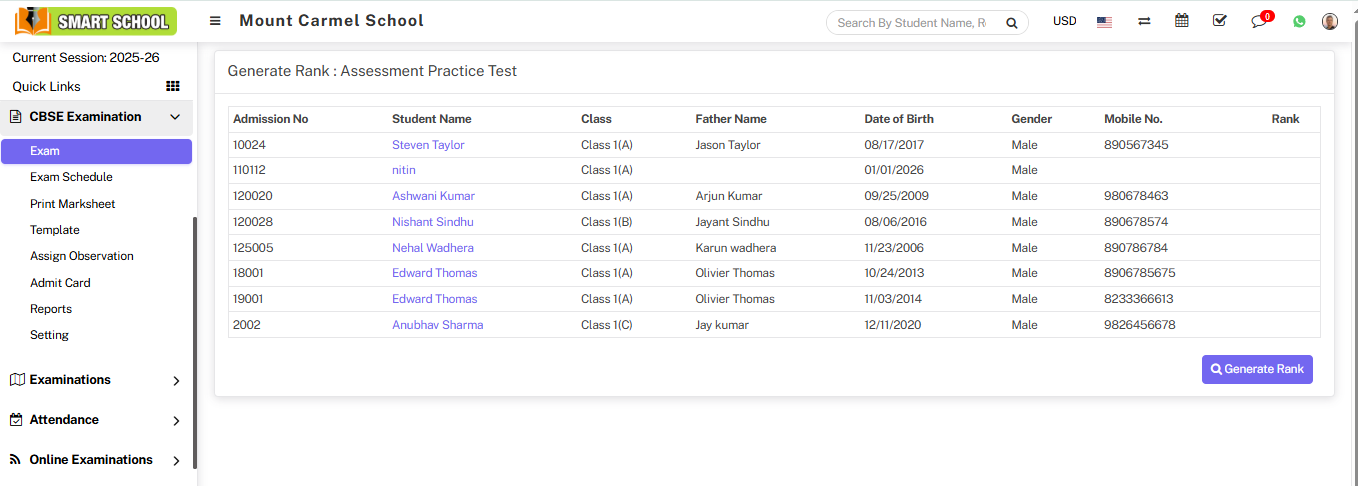This screenshot has width=1358, height=486.
Task: Open the calendar icon in header
Action: pyautogui.click(x=1182, y=21)
